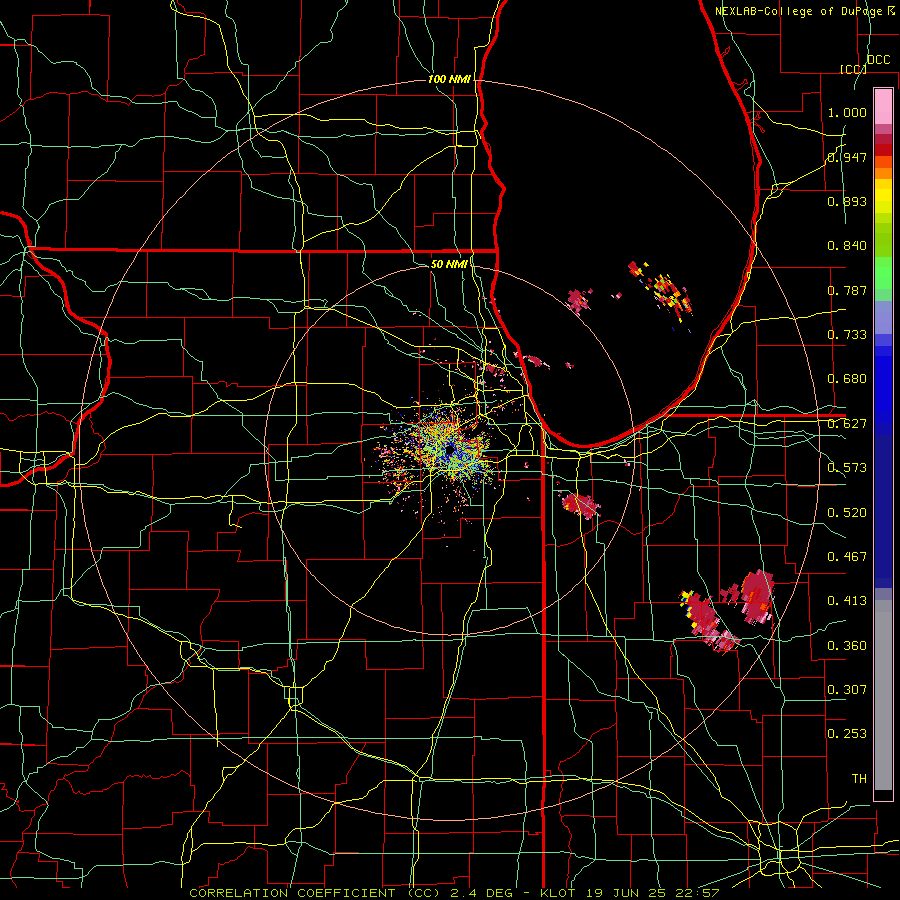Select the 0.253 legend value
The height and width of the screenshot is (900, 900).
point(847,734)
